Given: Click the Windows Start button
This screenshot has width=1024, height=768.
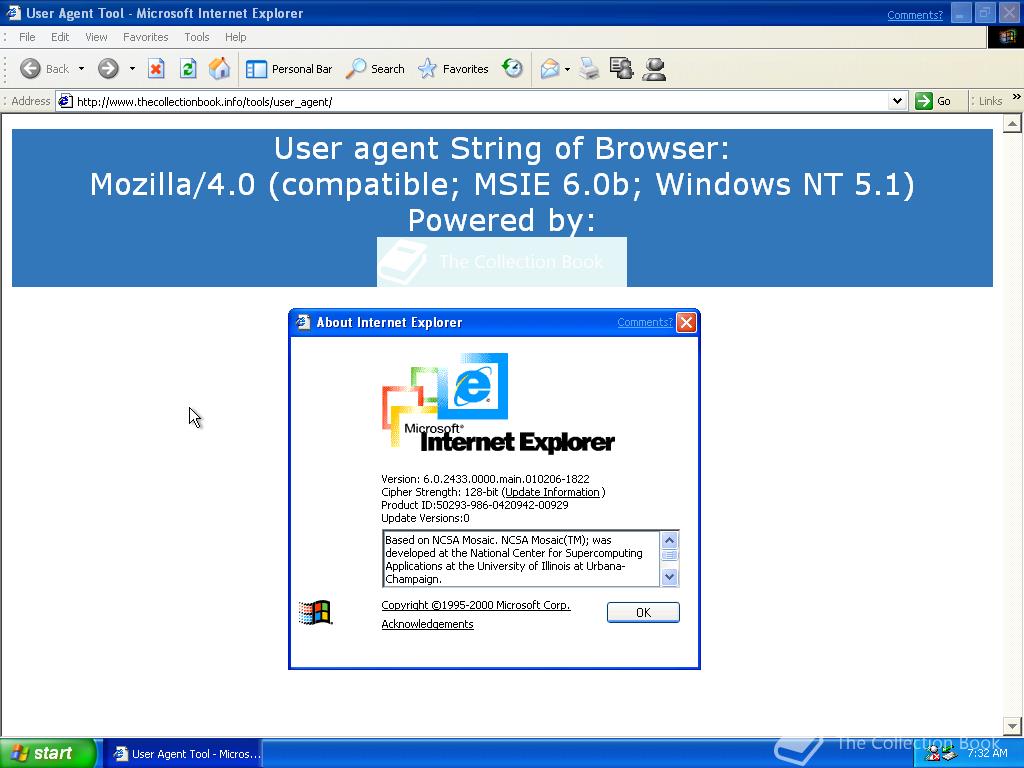Looking at the screenshot, I should tap(48, 754).
